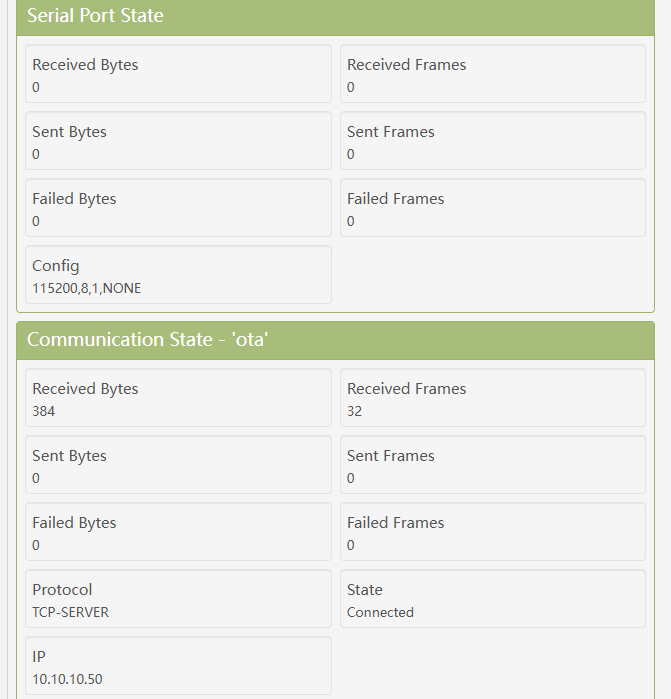Click the Config 115200,8,1,NONE box
The image size is (671, 699).
[178, 275]
